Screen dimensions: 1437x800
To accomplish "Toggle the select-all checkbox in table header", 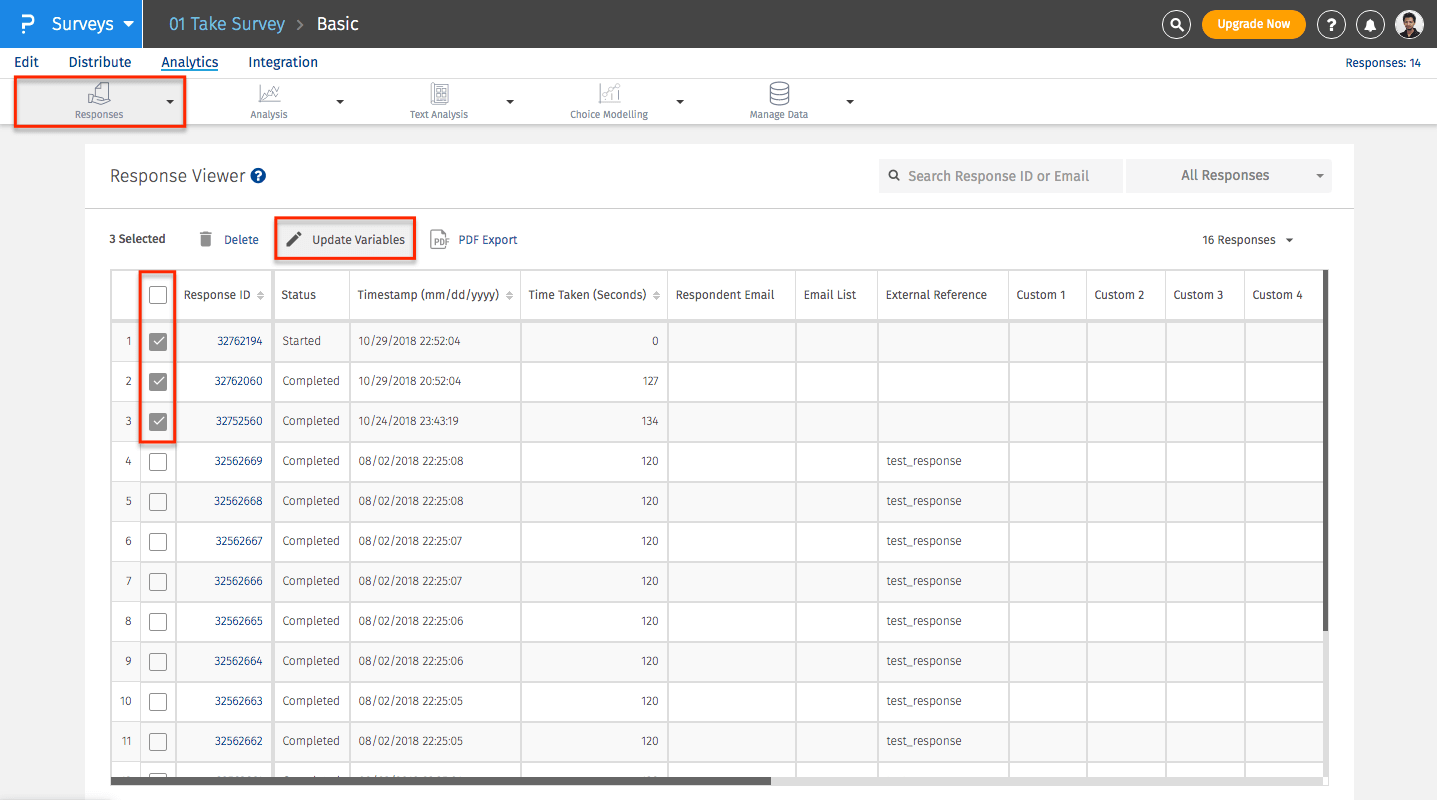I will coord(158,295).
